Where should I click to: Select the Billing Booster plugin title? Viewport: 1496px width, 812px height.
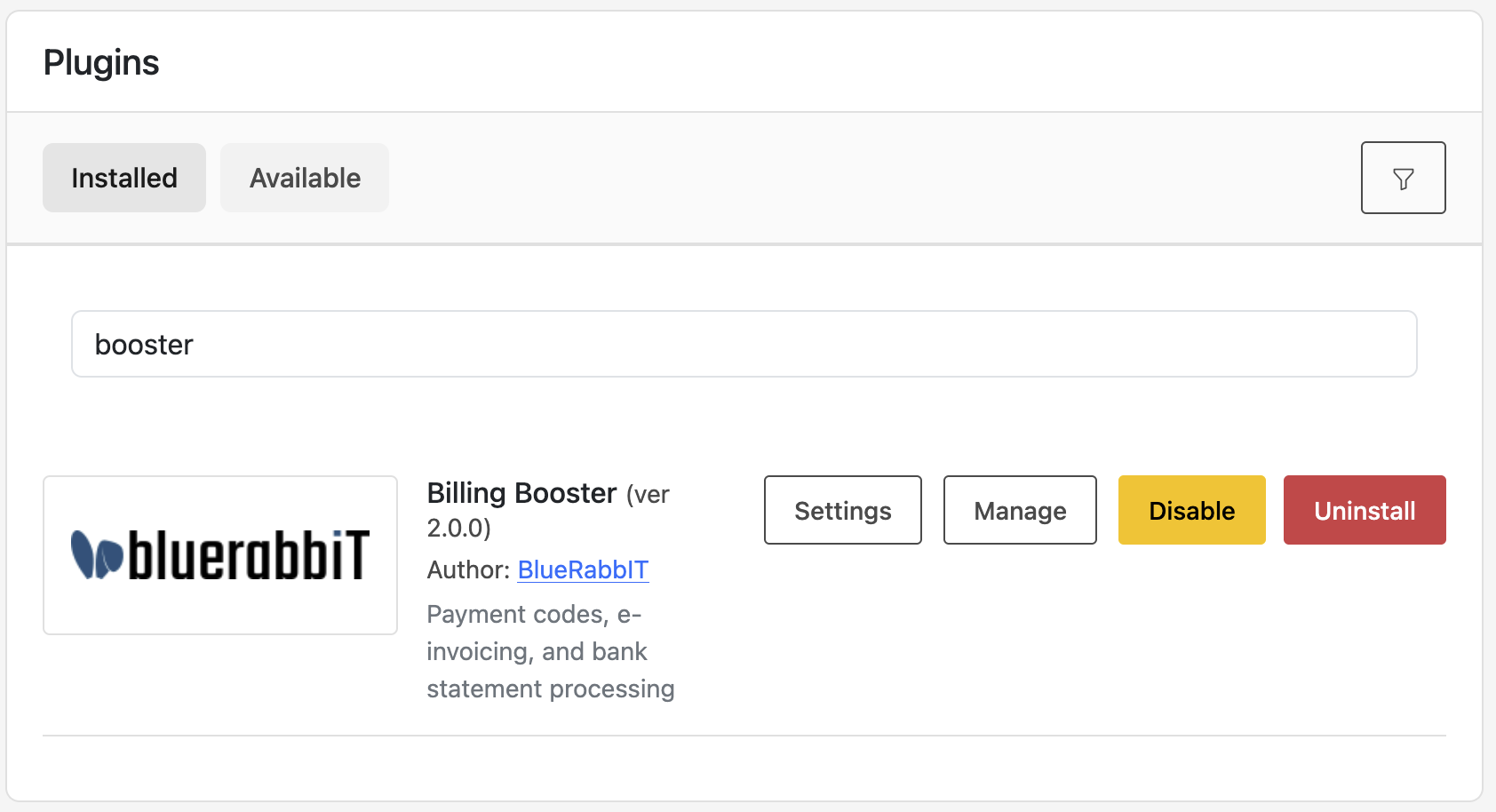coord(521,493)
